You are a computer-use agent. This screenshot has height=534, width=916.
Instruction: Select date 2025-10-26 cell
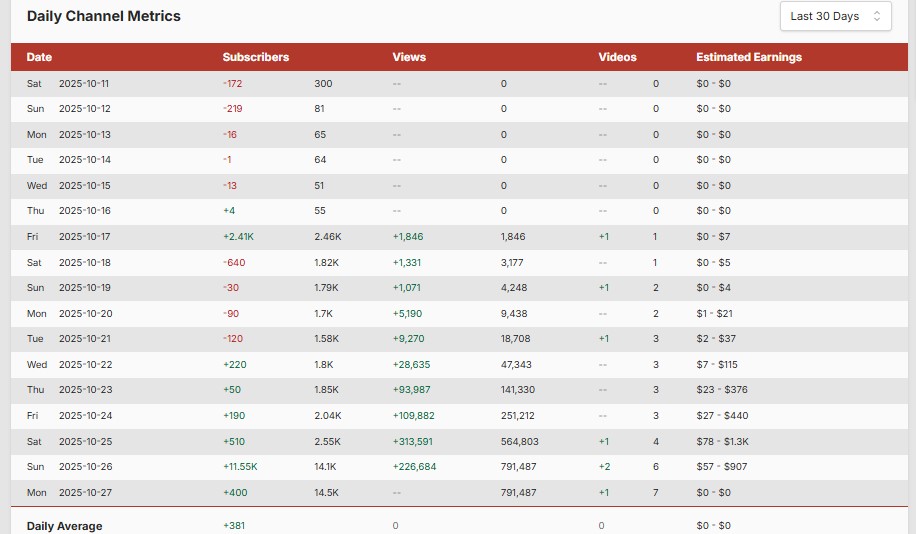point(85,466)
